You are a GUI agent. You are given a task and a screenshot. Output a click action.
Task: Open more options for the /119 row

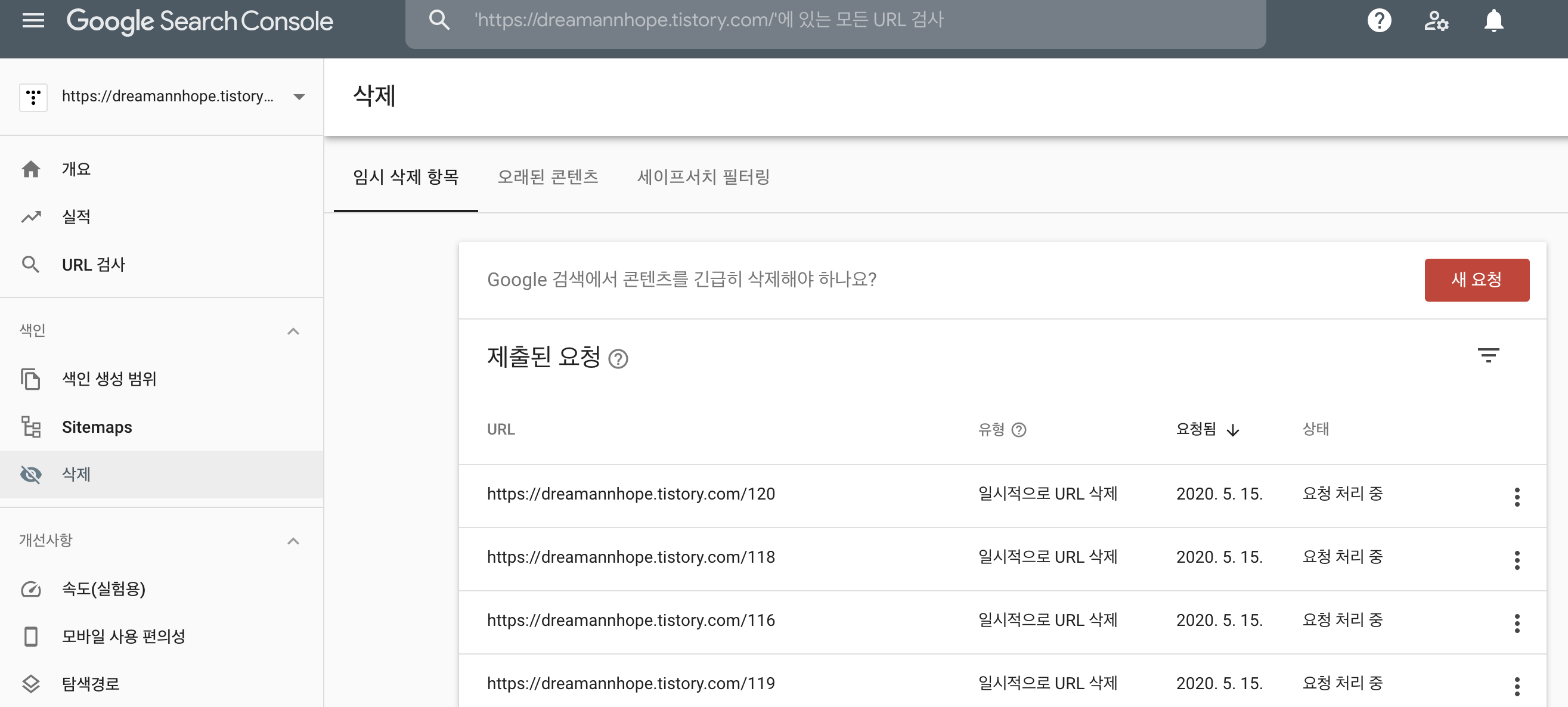click(x=1516, y=686)
